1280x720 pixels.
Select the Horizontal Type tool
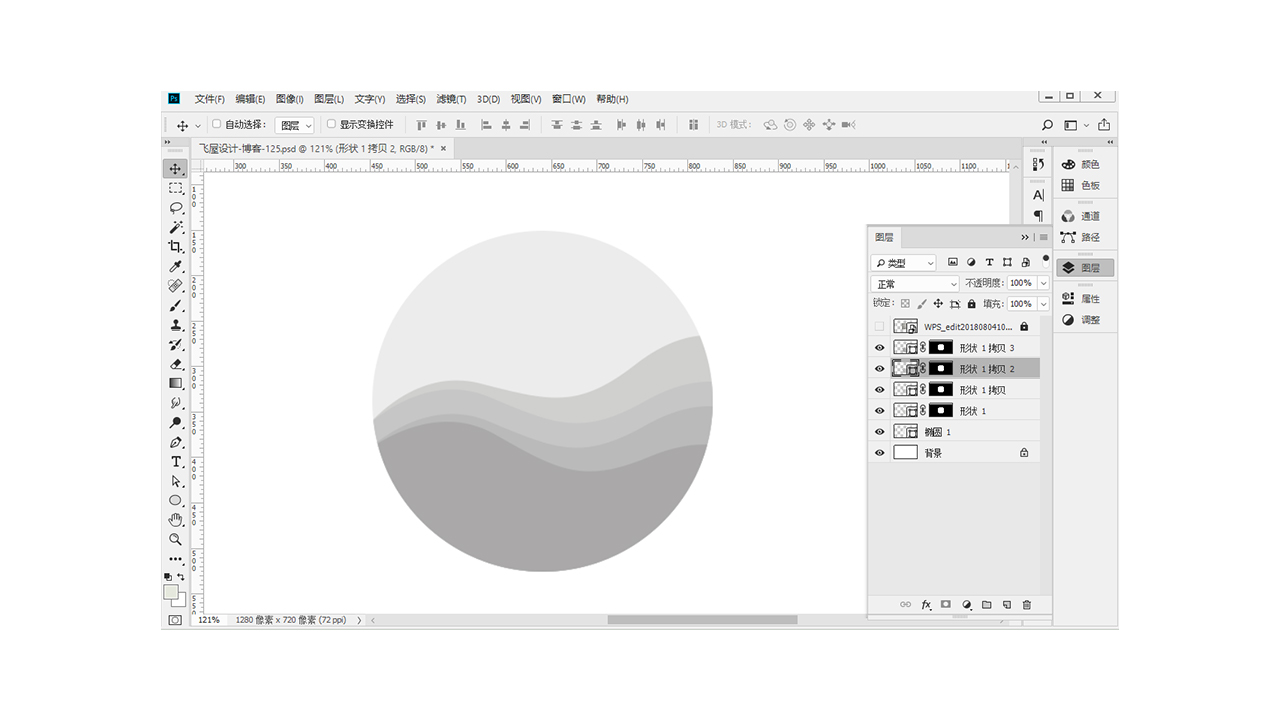pyautogui.click(x=176, y=462)
